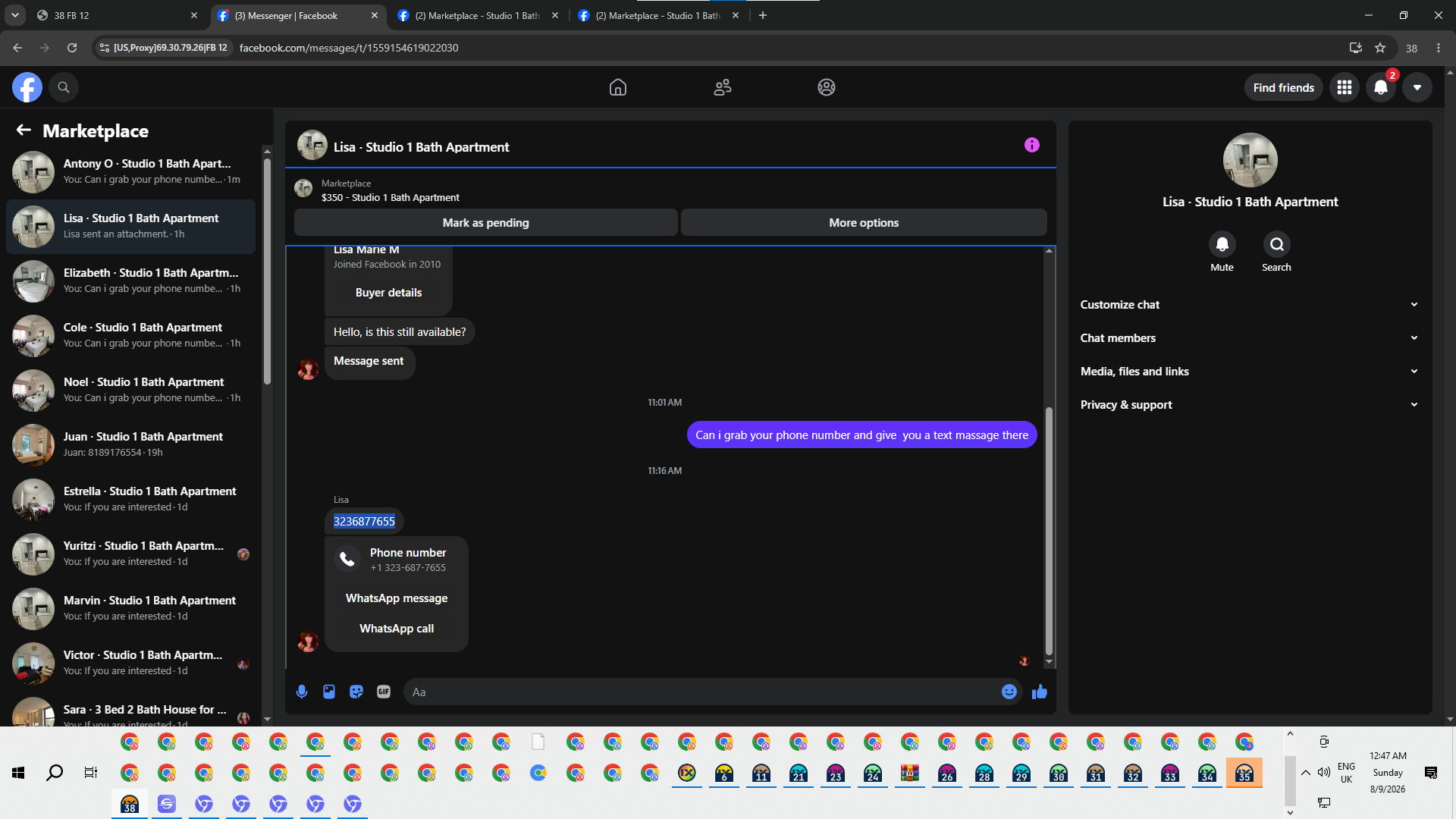Click Mark as pending button
Viewport: 1456px width, 819px height.
coord(486,223)
